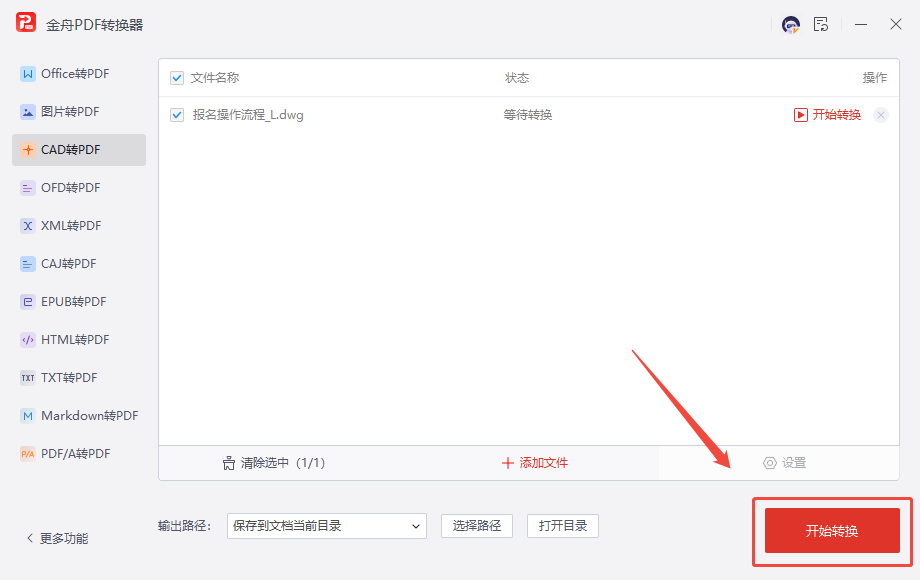Click the 文件名称 column header text
The image size is (920, 580).
(x=215, y=78)
